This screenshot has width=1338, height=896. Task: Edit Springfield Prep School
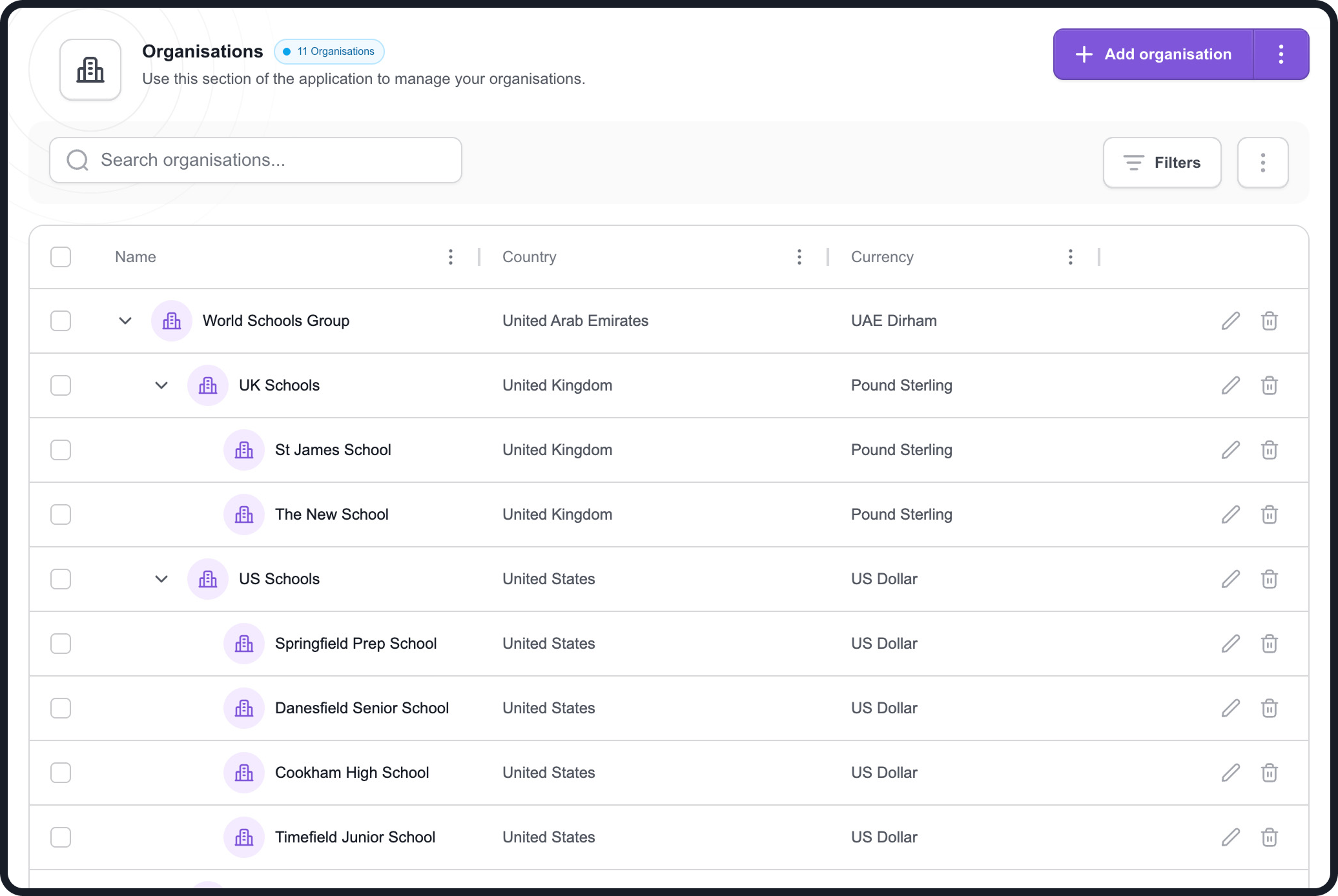pos(1231,644)
